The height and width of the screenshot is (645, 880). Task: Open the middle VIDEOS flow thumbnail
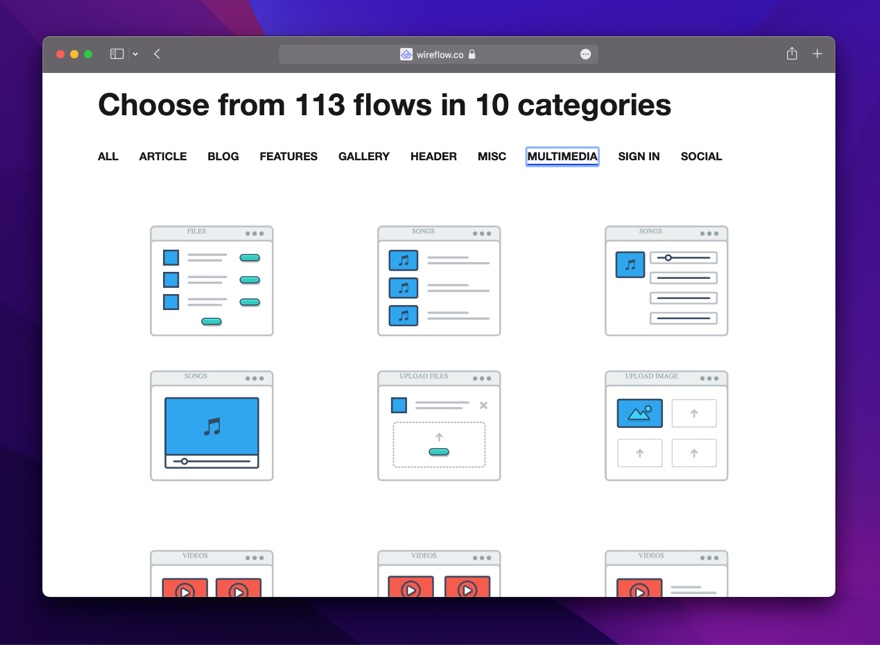click(439, 573)
